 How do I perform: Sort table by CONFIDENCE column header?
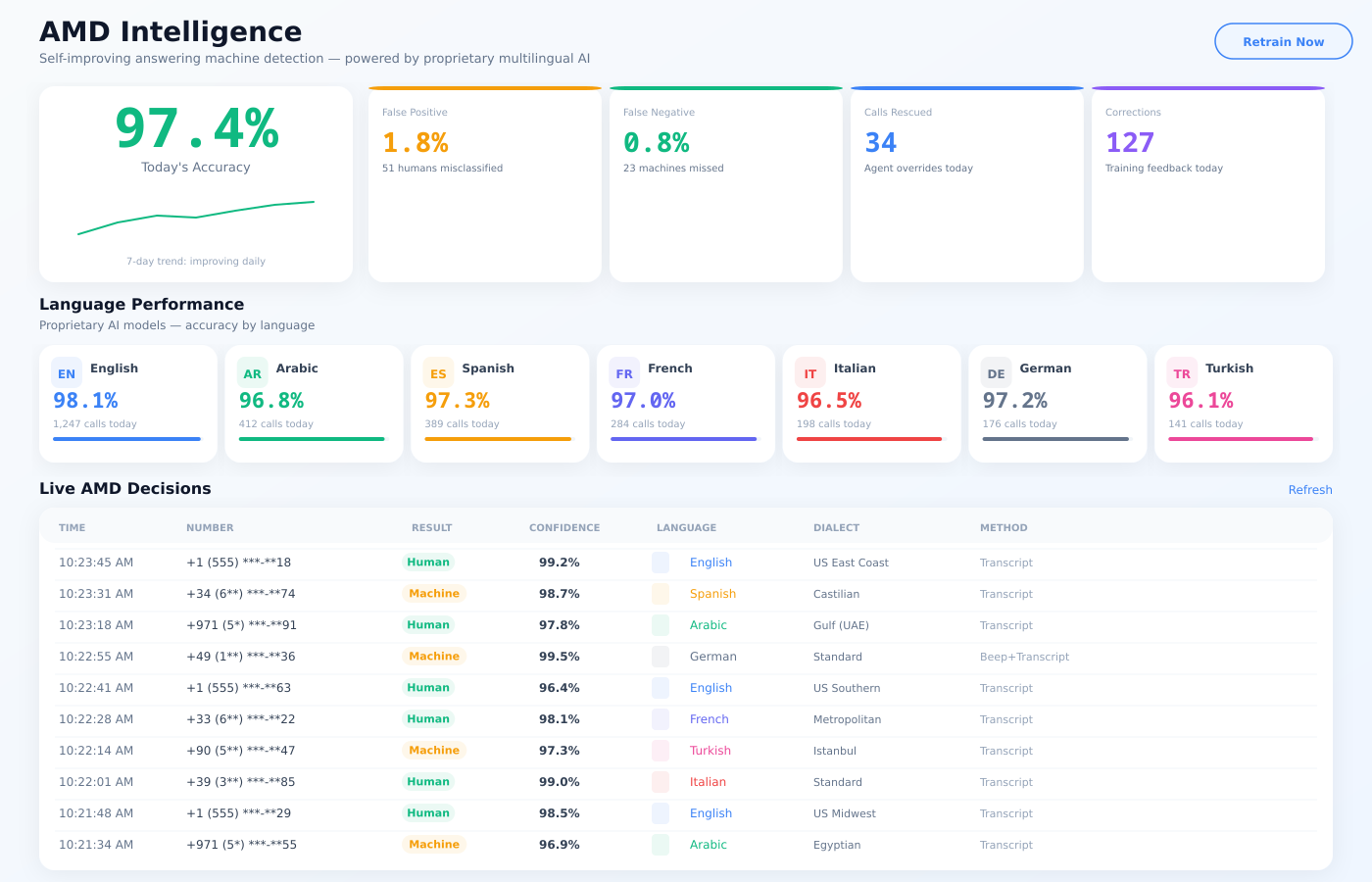[564, 528]
